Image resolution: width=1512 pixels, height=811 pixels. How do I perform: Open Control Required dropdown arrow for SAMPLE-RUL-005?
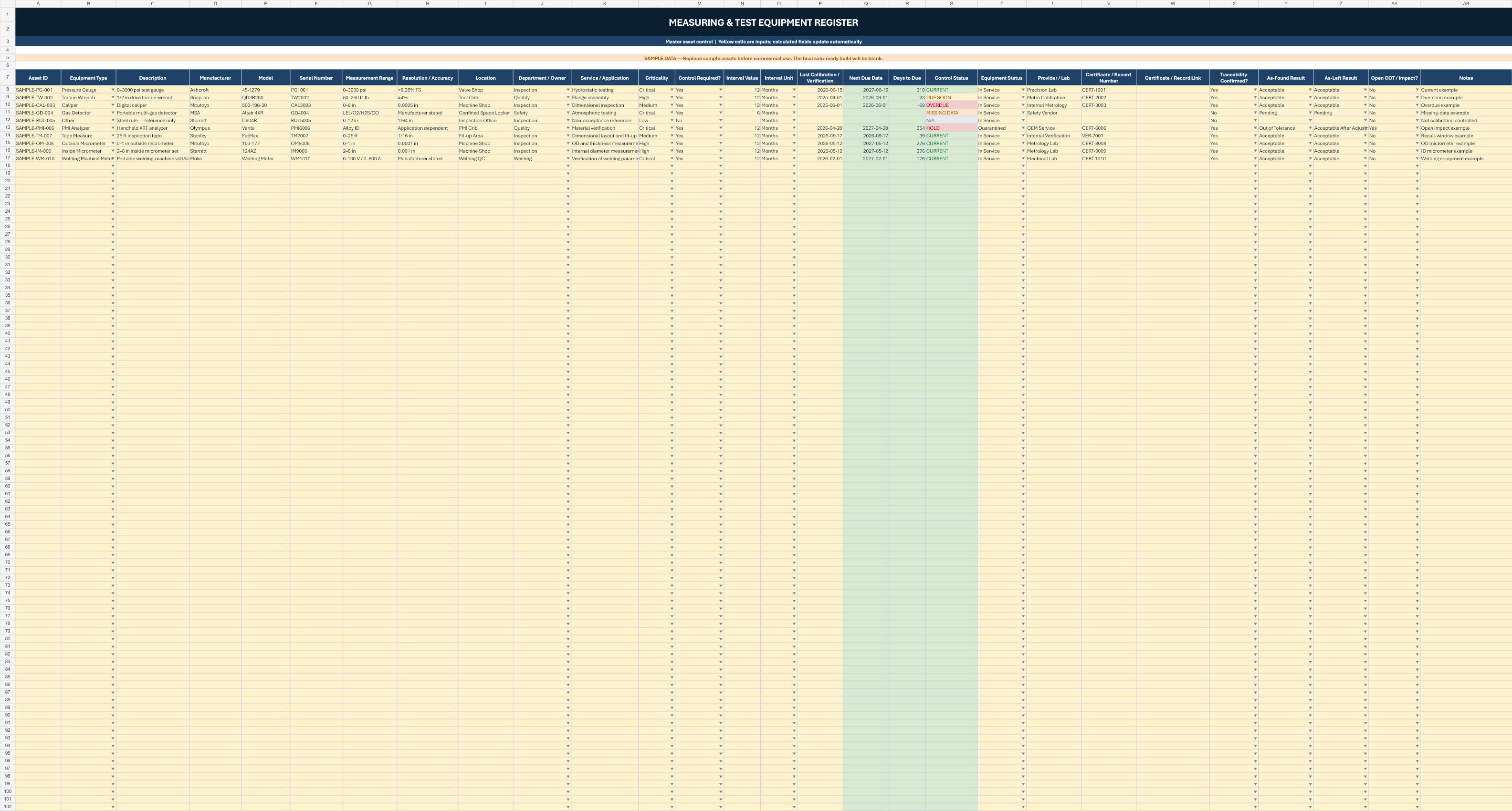pyautogui.click(x=720, y=121)
